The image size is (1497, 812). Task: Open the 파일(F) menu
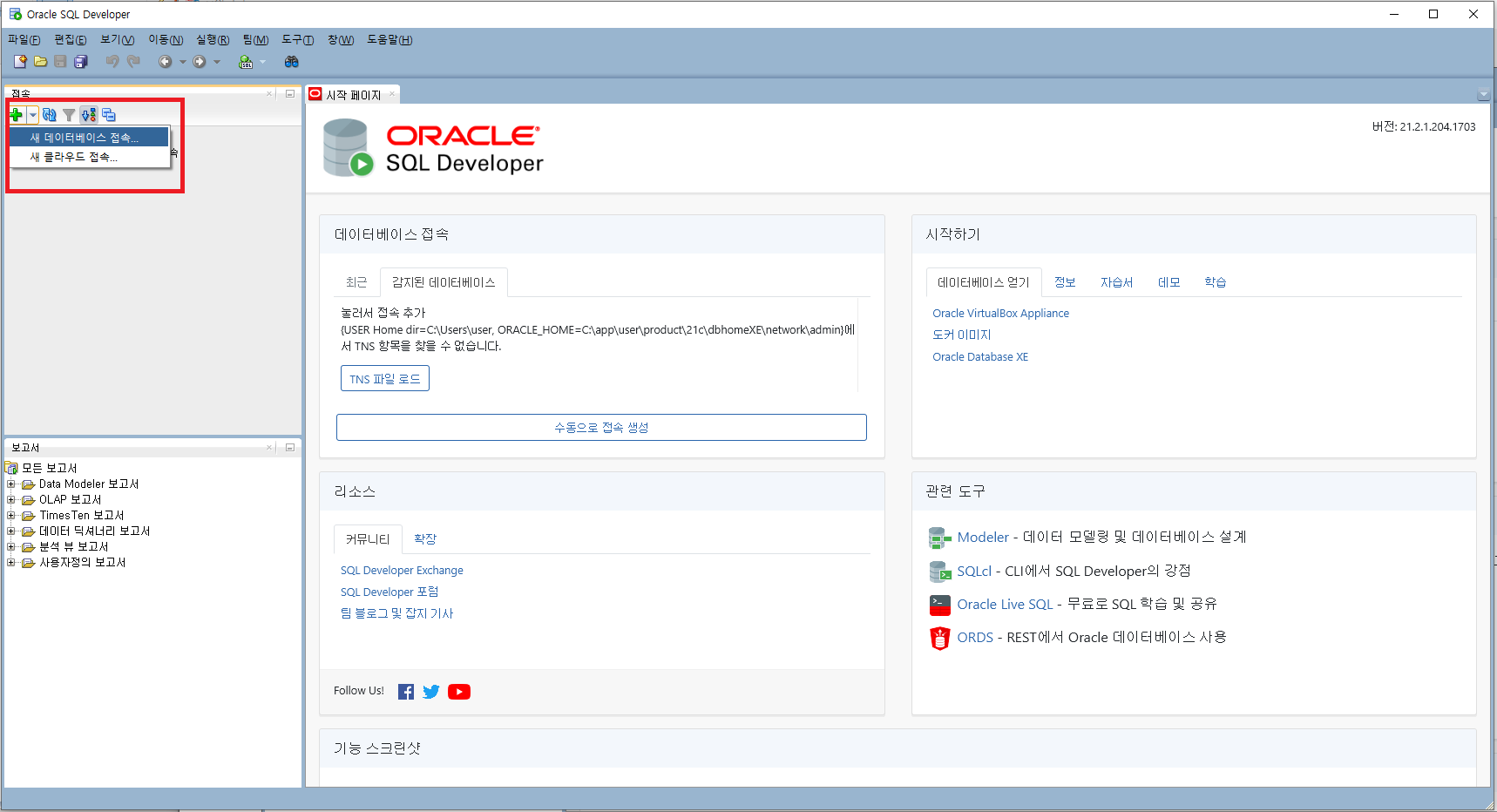24,40
